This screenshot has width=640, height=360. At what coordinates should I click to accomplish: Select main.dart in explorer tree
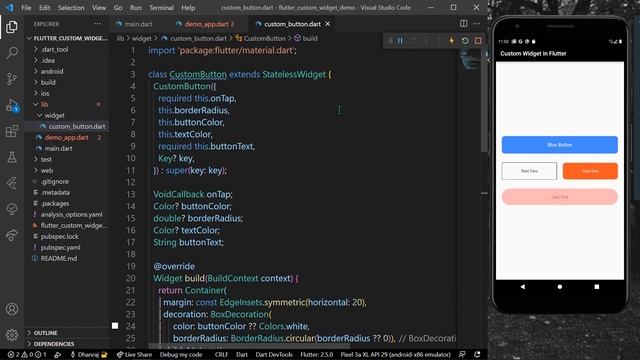tap(58, 148)
